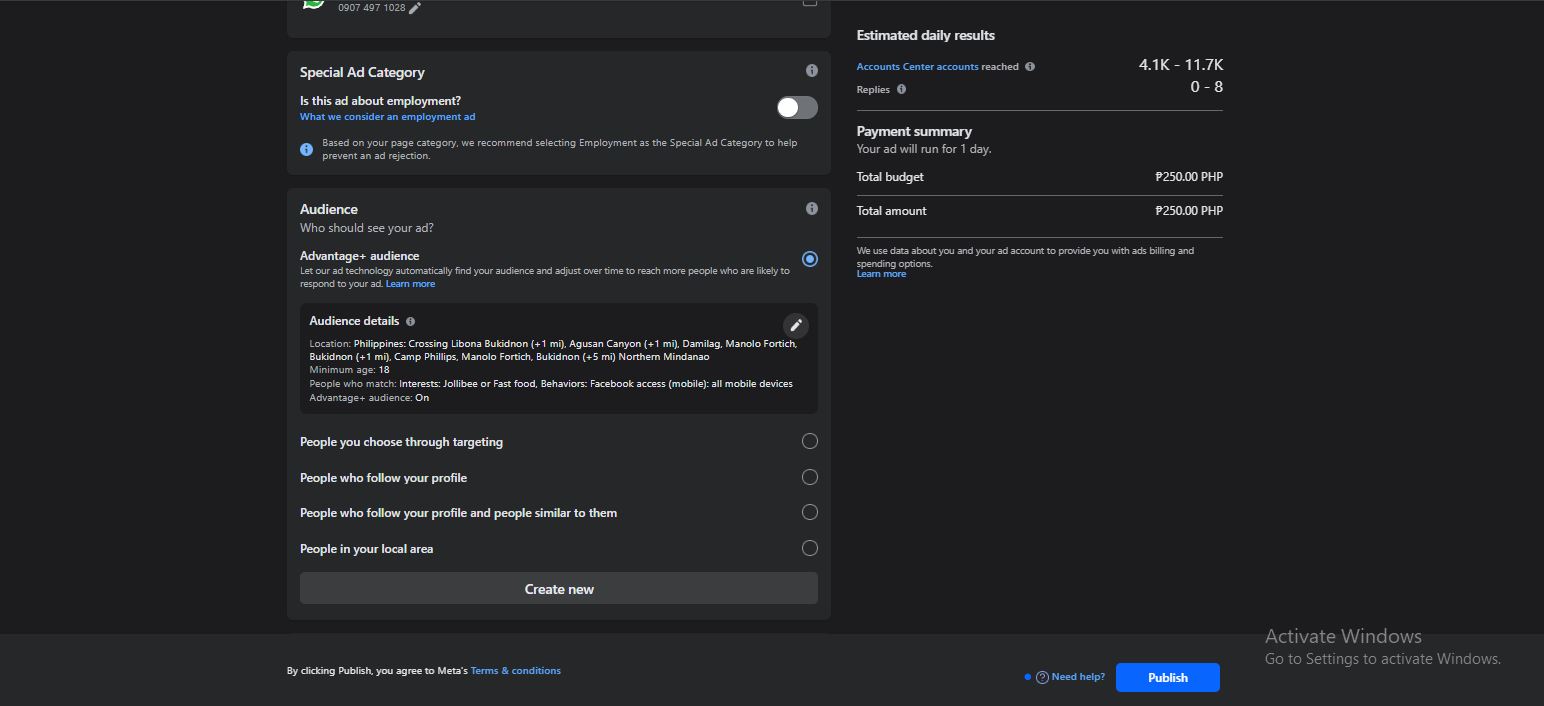Click the pencil icon to edit audience details
Screen dimensions: 1544x706
(x=796, y=325)
